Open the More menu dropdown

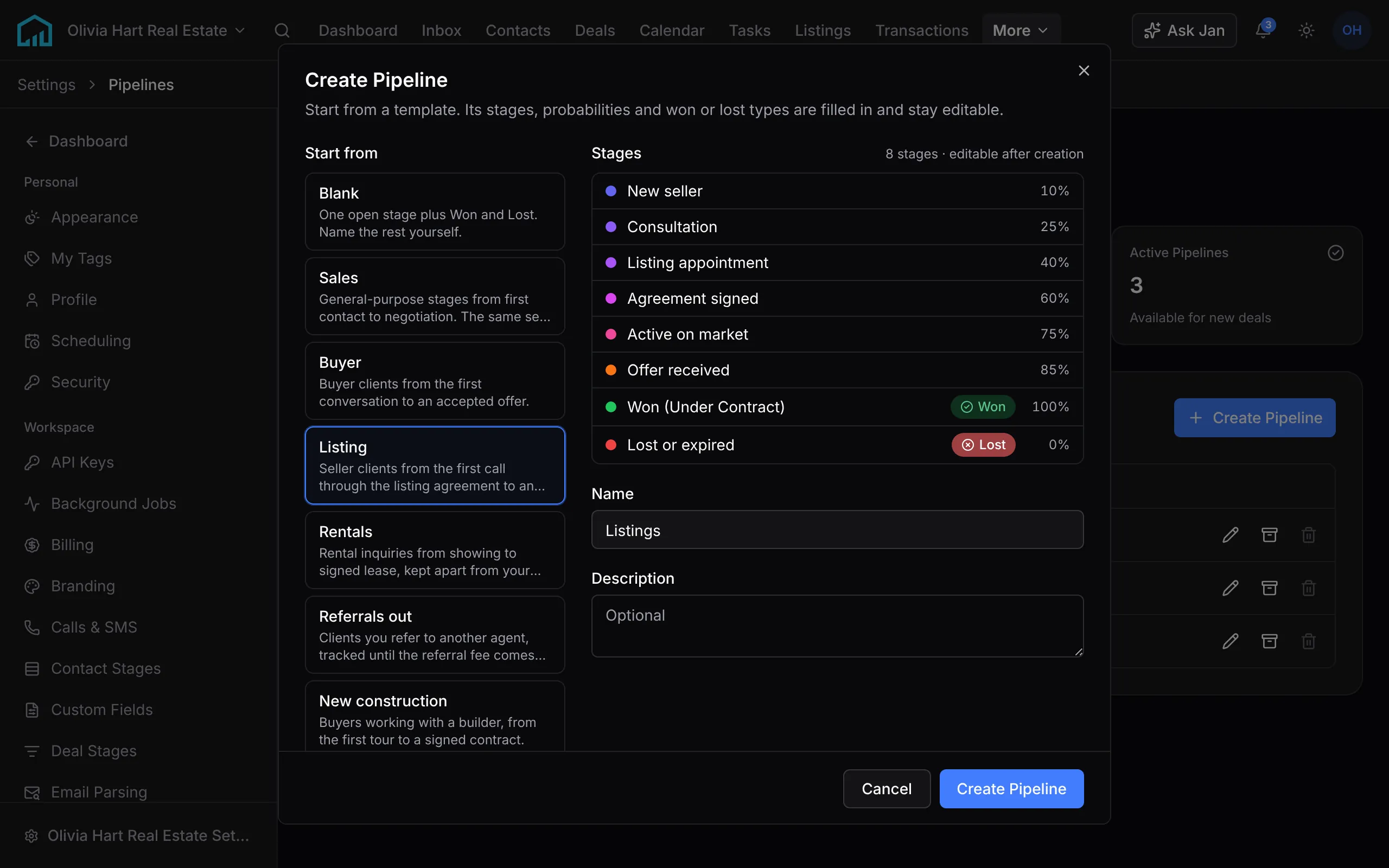coord(1021,30)
